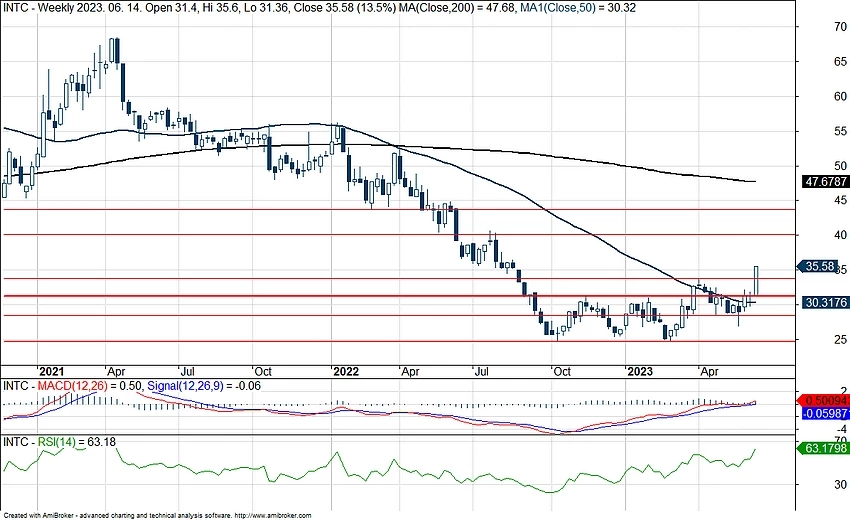Screen dimensions: 850x520
Task: Click the 2022 year label on time axis
Action: click(x=346, y=371)
